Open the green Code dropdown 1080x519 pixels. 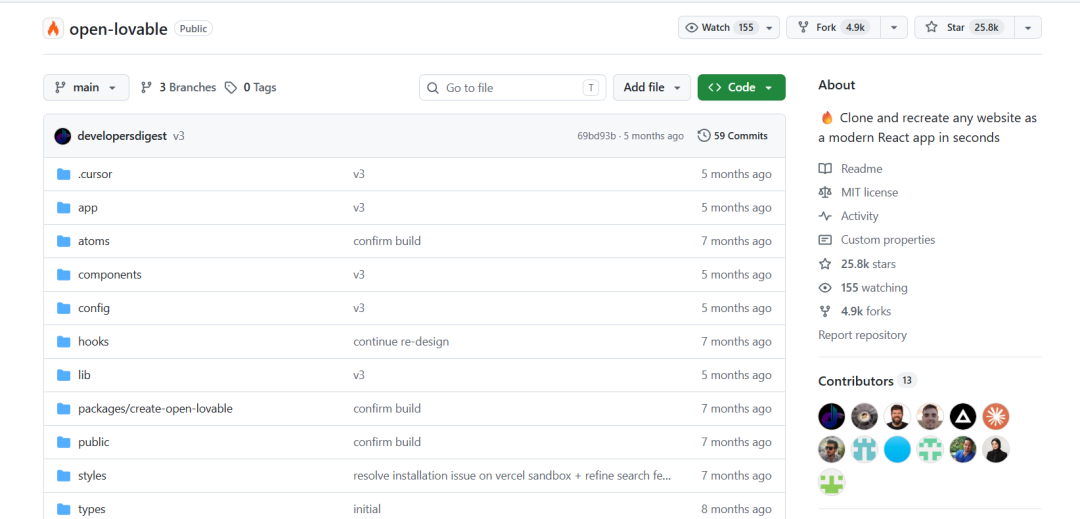pos(741,87)
